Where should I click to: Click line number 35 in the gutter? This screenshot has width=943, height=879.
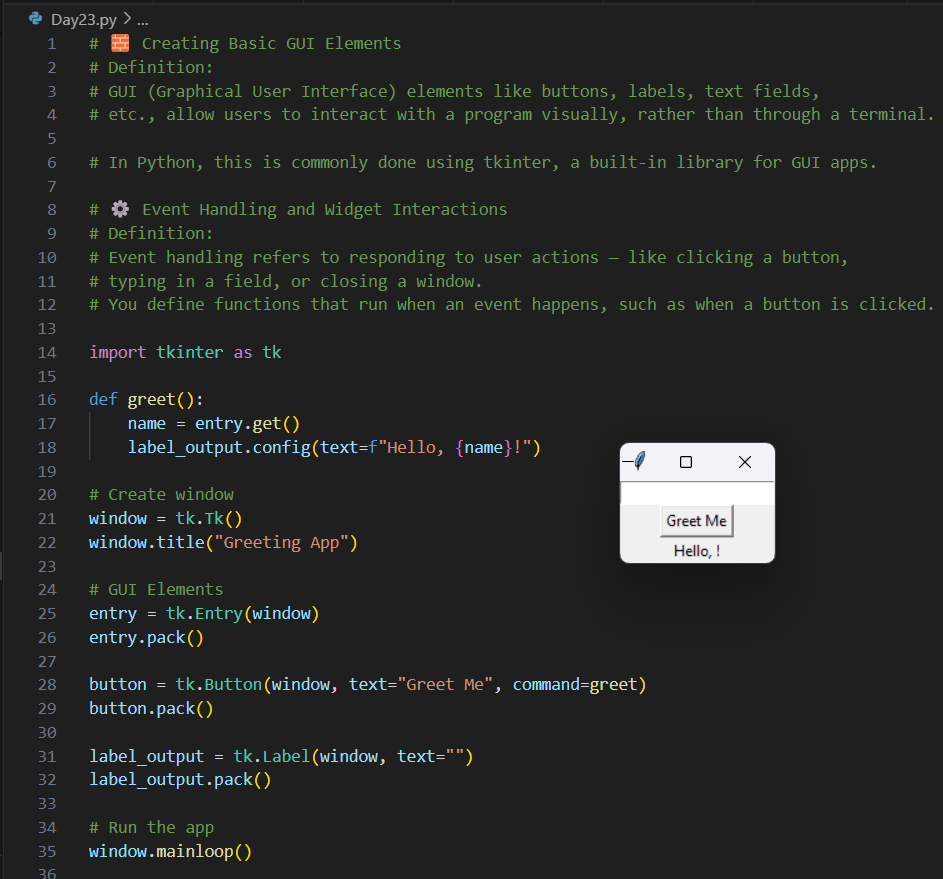(47, 851)
